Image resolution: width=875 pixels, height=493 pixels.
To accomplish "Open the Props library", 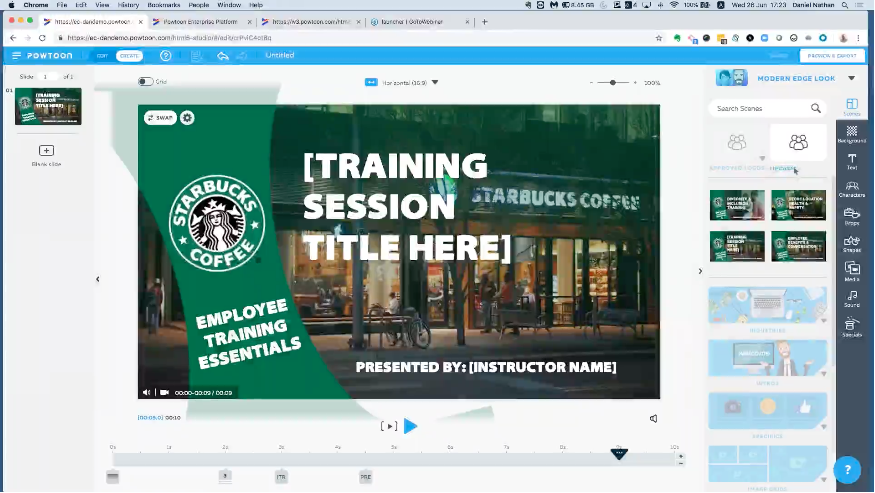I will [851, 216].
